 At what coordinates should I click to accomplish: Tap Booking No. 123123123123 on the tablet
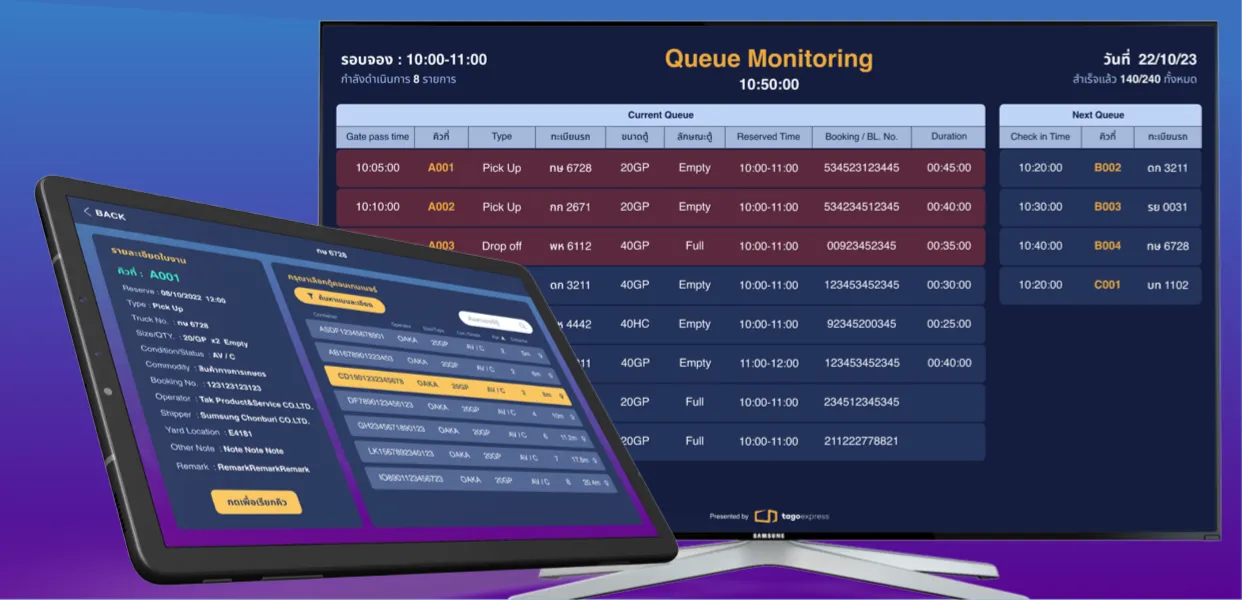[234, 386]
